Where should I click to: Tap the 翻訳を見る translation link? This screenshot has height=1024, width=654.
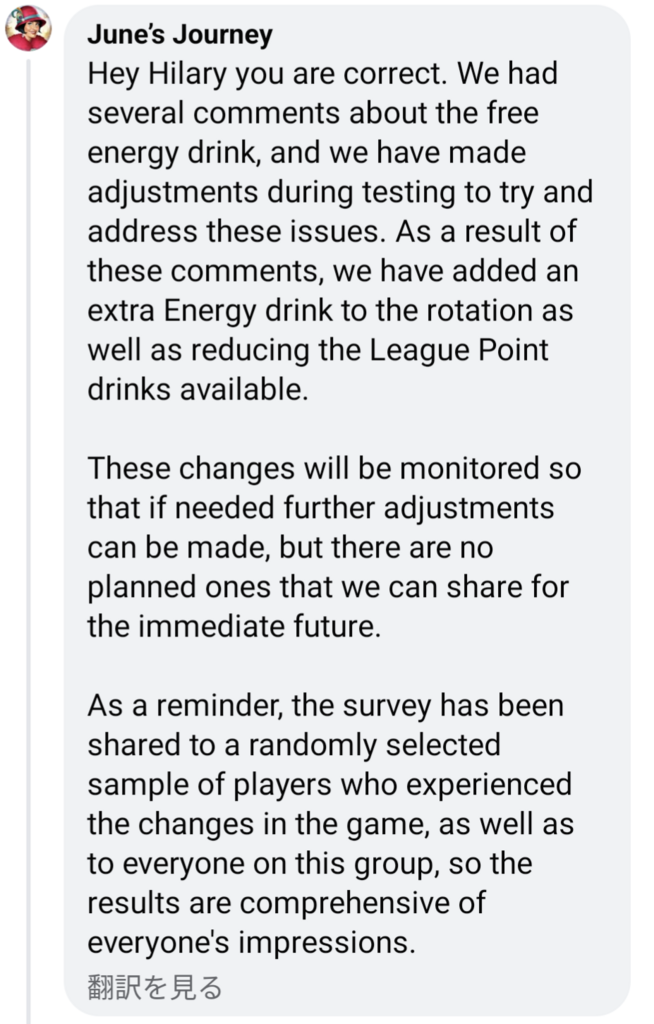pyautogui.click(x=155, y=987)
